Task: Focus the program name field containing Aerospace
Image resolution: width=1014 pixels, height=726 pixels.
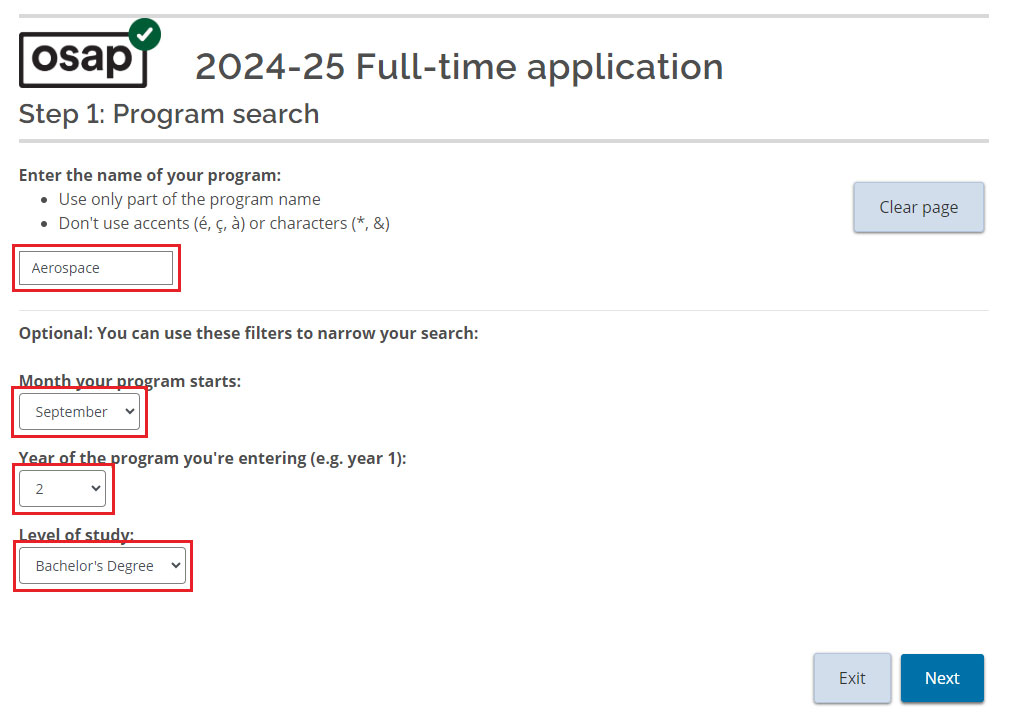Action: (x=96, y=268)
